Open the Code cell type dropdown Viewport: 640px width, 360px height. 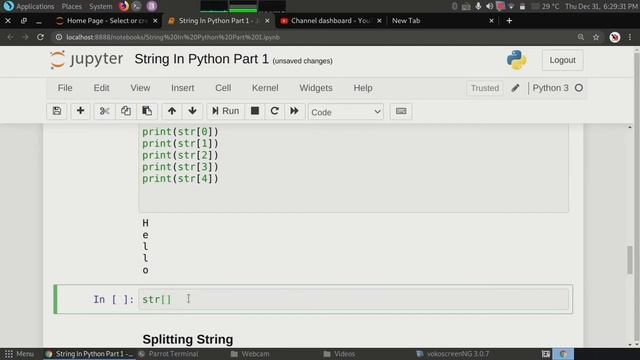[346, 112]
